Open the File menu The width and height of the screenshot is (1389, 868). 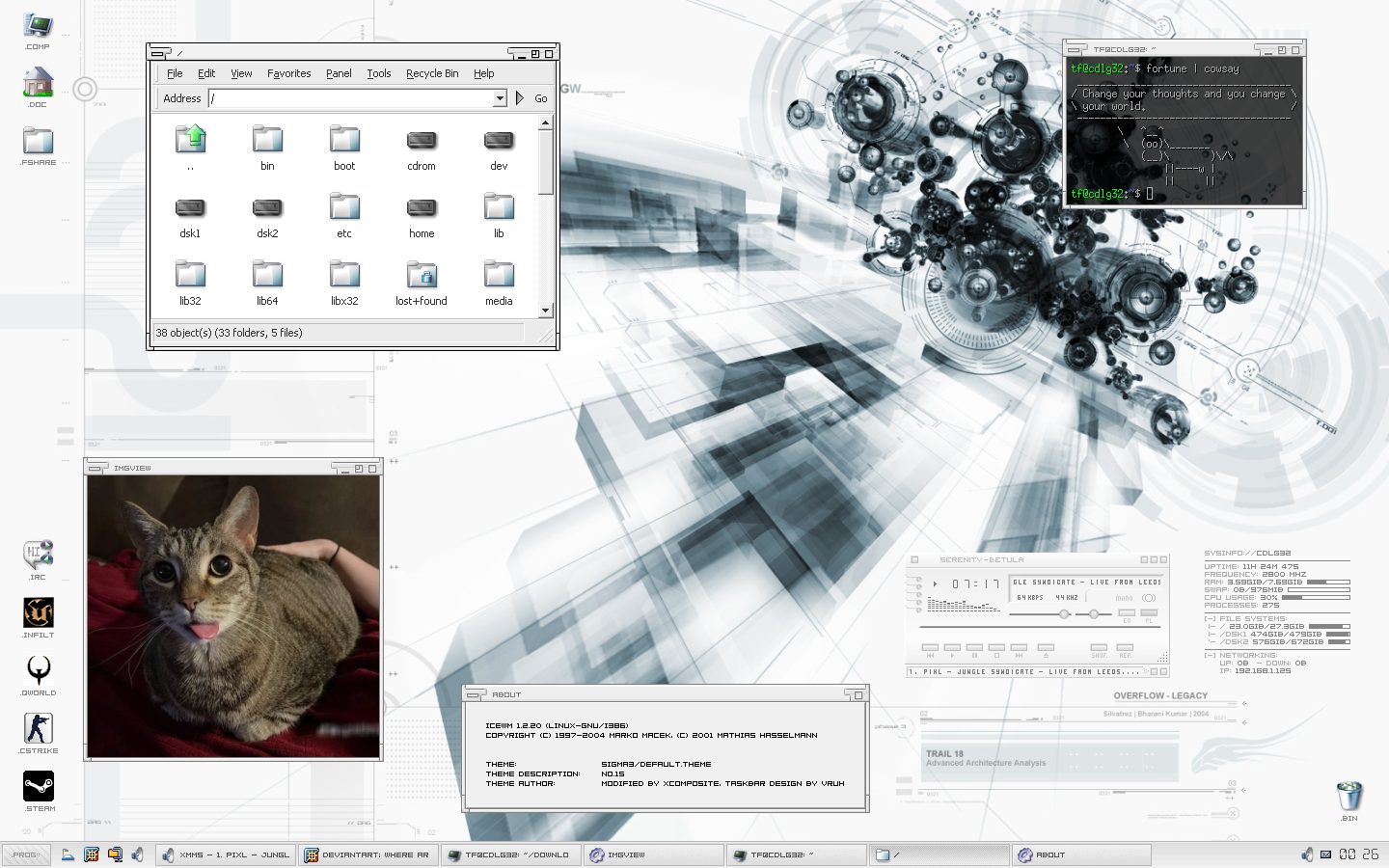pyautogui.click(x=175, y=73)
